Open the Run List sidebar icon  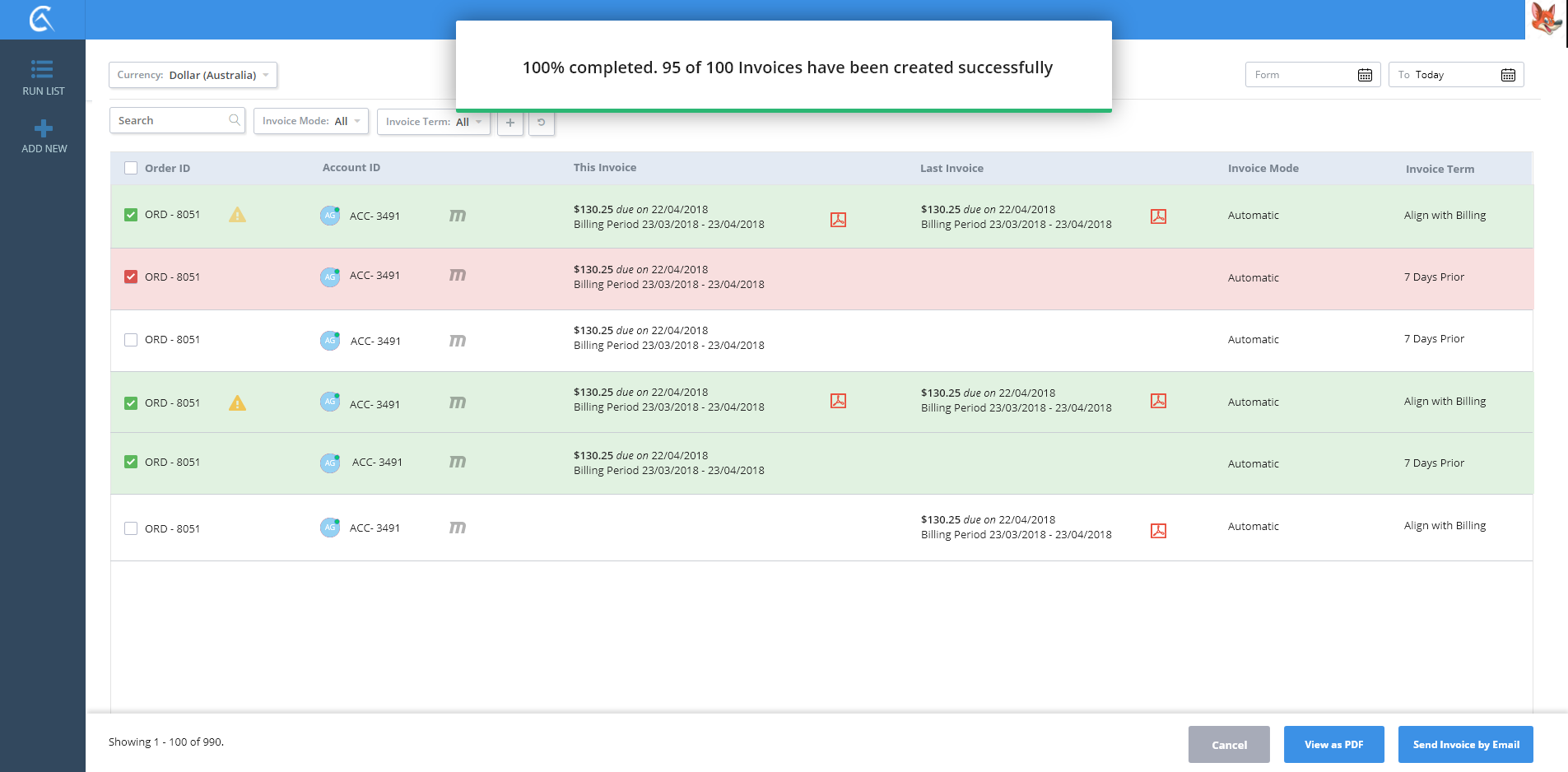(x=42, y=70)
